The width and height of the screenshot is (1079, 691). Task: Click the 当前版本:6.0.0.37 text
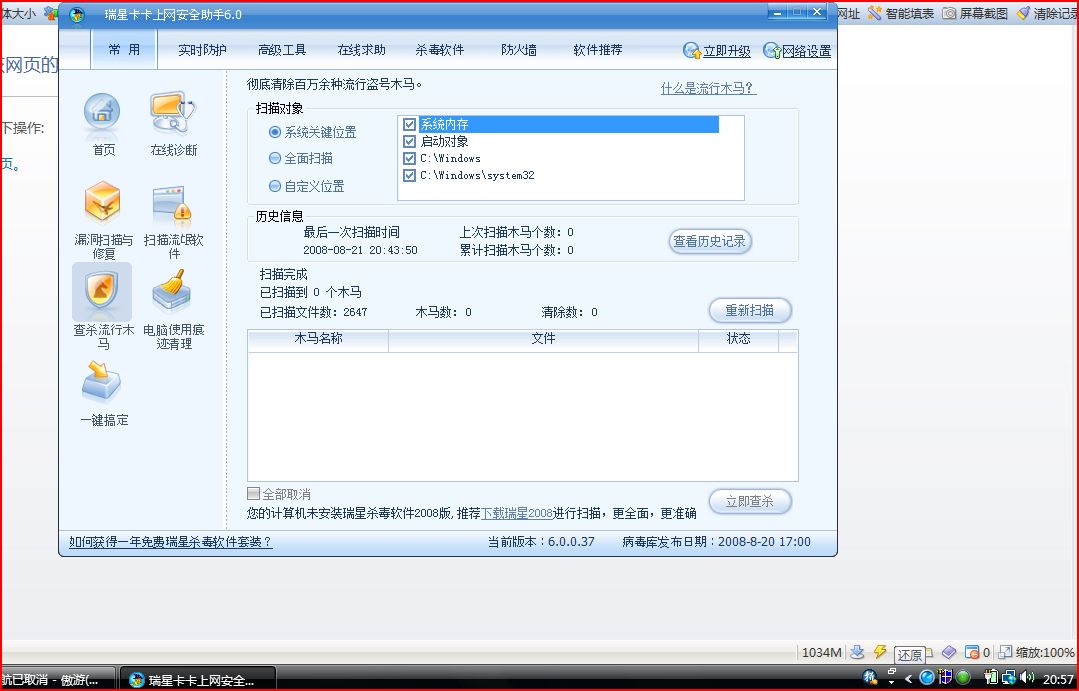[x=541, y=542]
